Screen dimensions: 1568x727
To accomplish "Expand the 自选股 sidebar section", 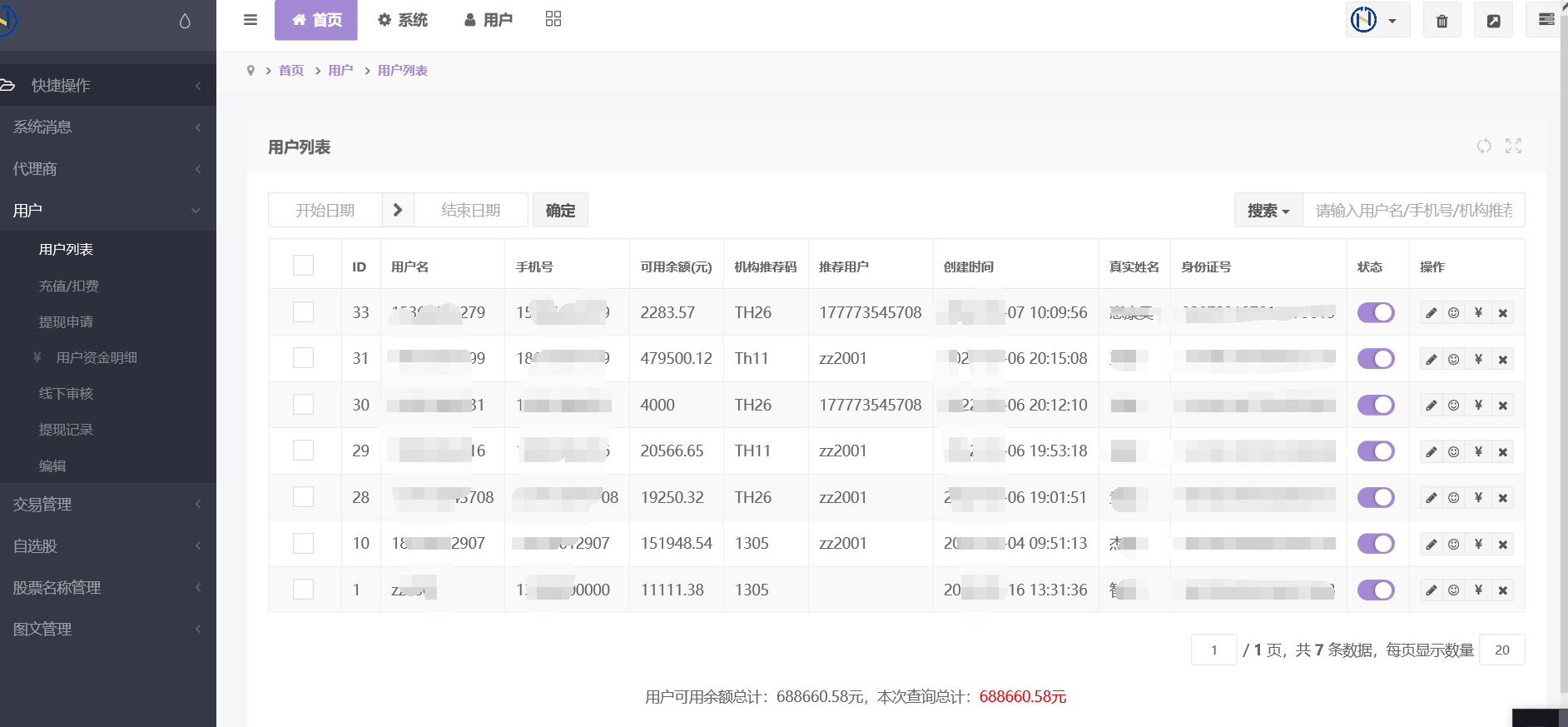I will coord(108,545).
